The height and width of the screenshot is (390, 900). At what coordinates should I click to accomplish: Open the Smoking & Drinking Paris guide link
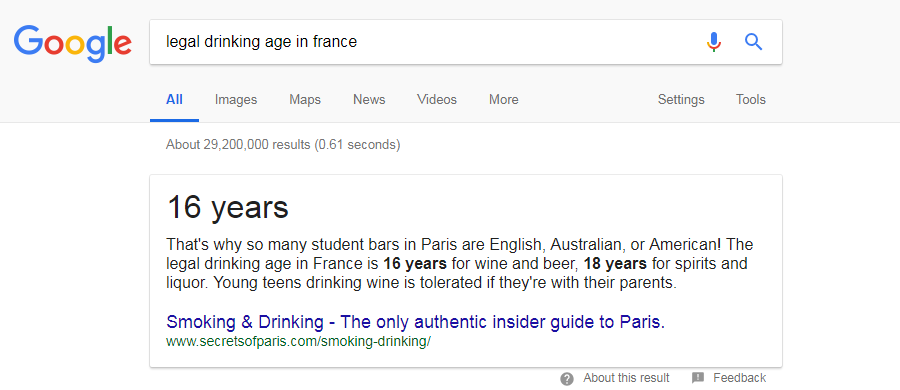pyautogui.click(x=416, y=322)
